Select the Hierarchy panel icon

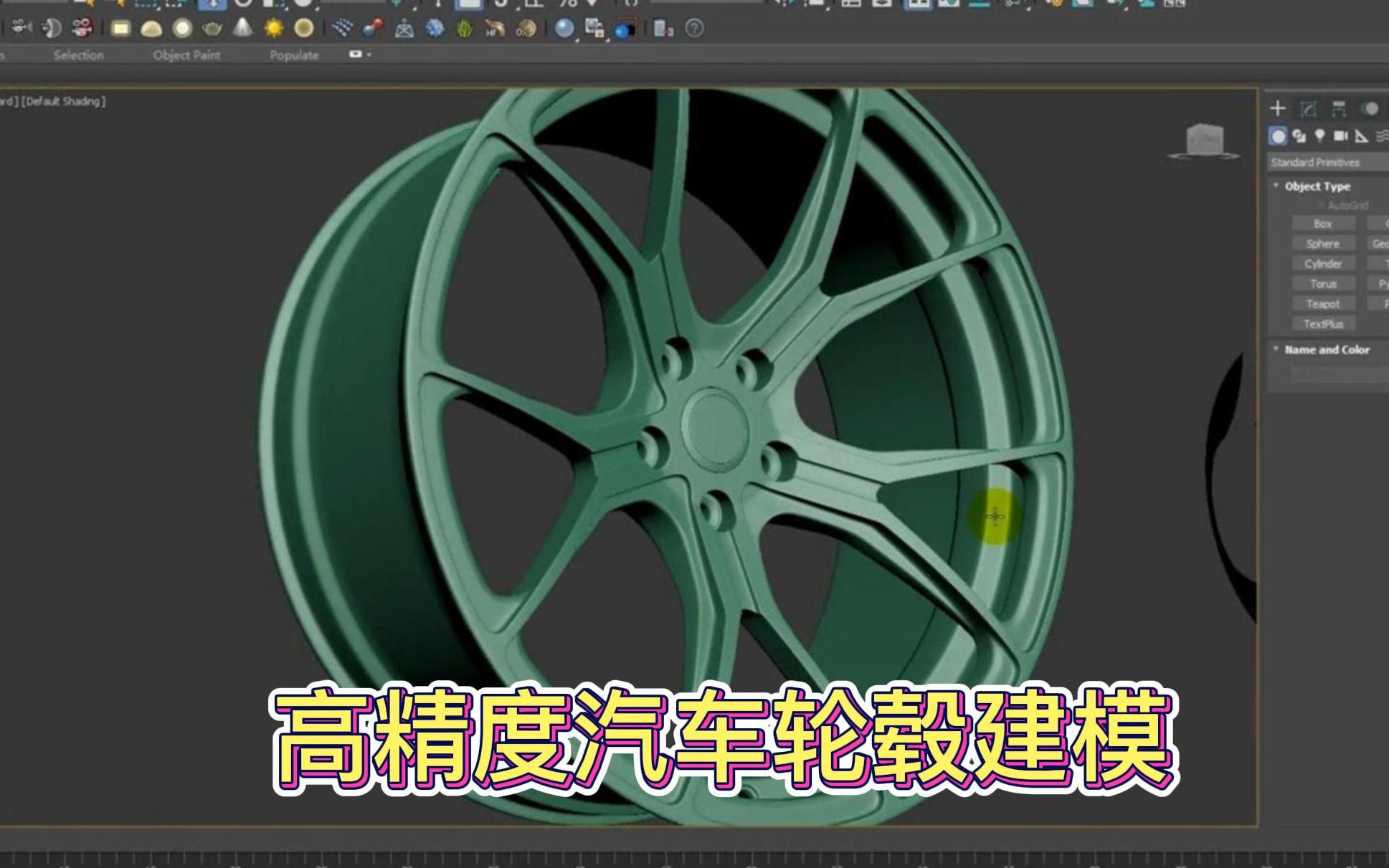pos(1338,108)
